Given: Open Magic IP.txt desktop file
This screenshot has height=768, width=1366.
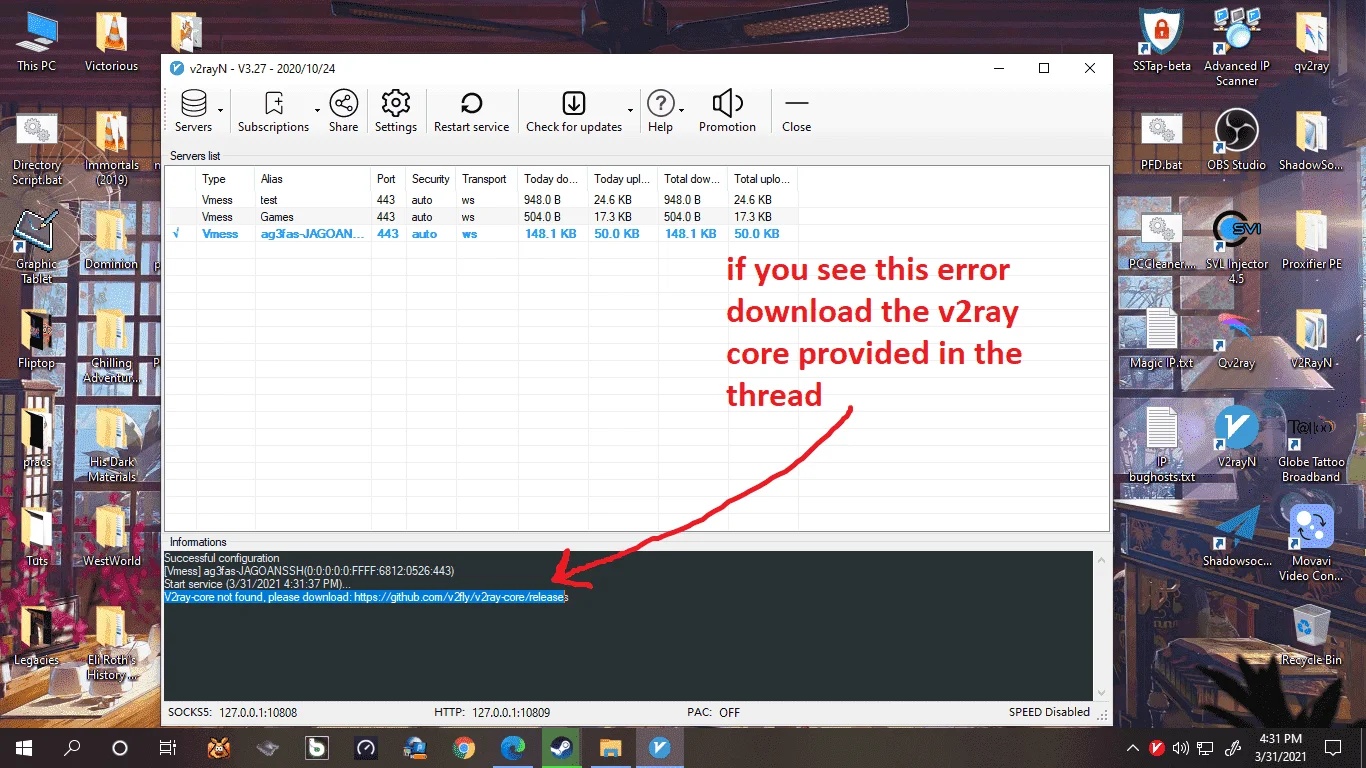Looking at the screenshot, I should [x=1161, y=339].
